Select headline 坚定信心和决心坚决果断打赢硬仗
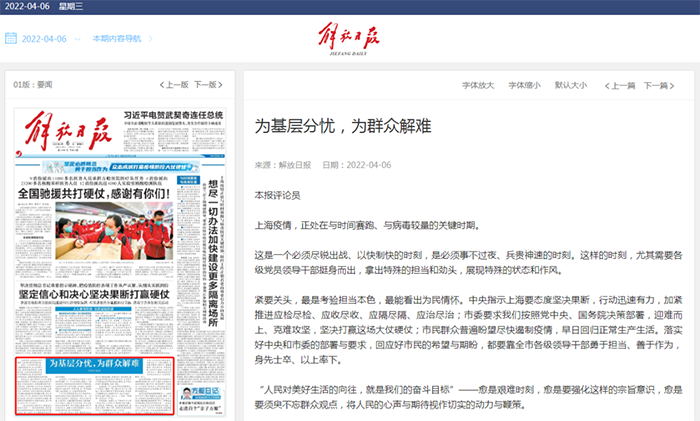Viewport: 700px width, 421px height. coord(94,294)
